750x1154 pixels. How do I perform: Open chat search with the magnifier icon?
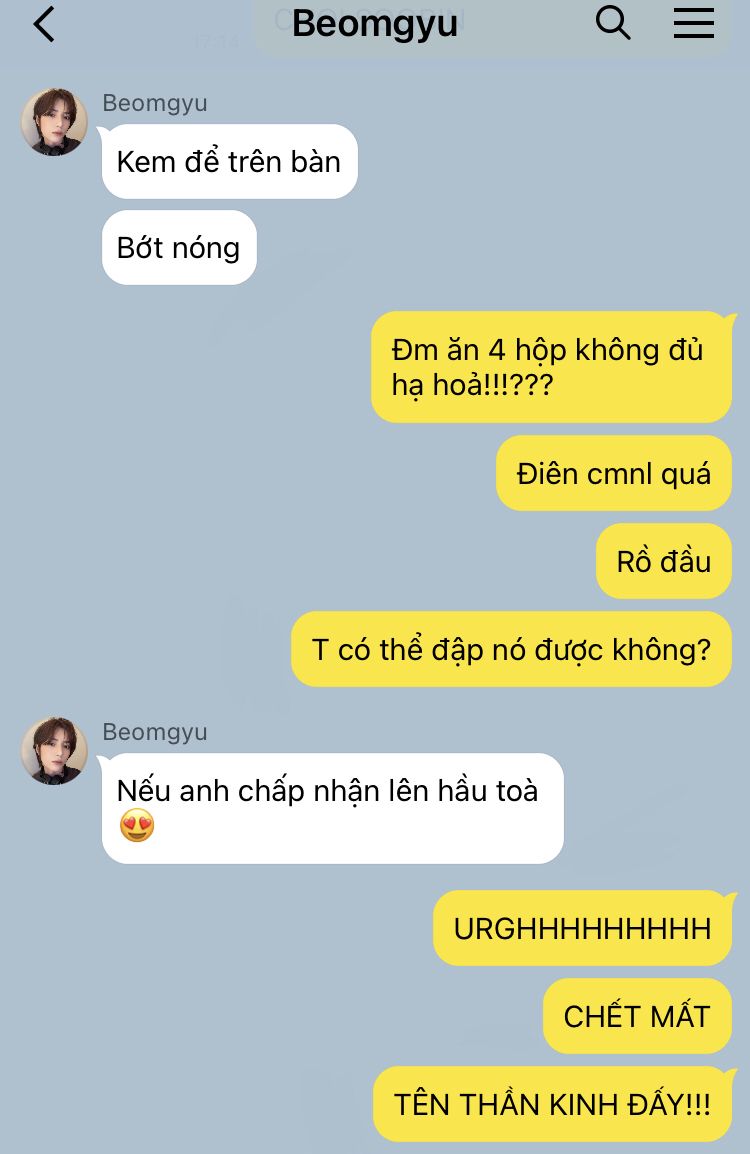(x=612, y=23)
